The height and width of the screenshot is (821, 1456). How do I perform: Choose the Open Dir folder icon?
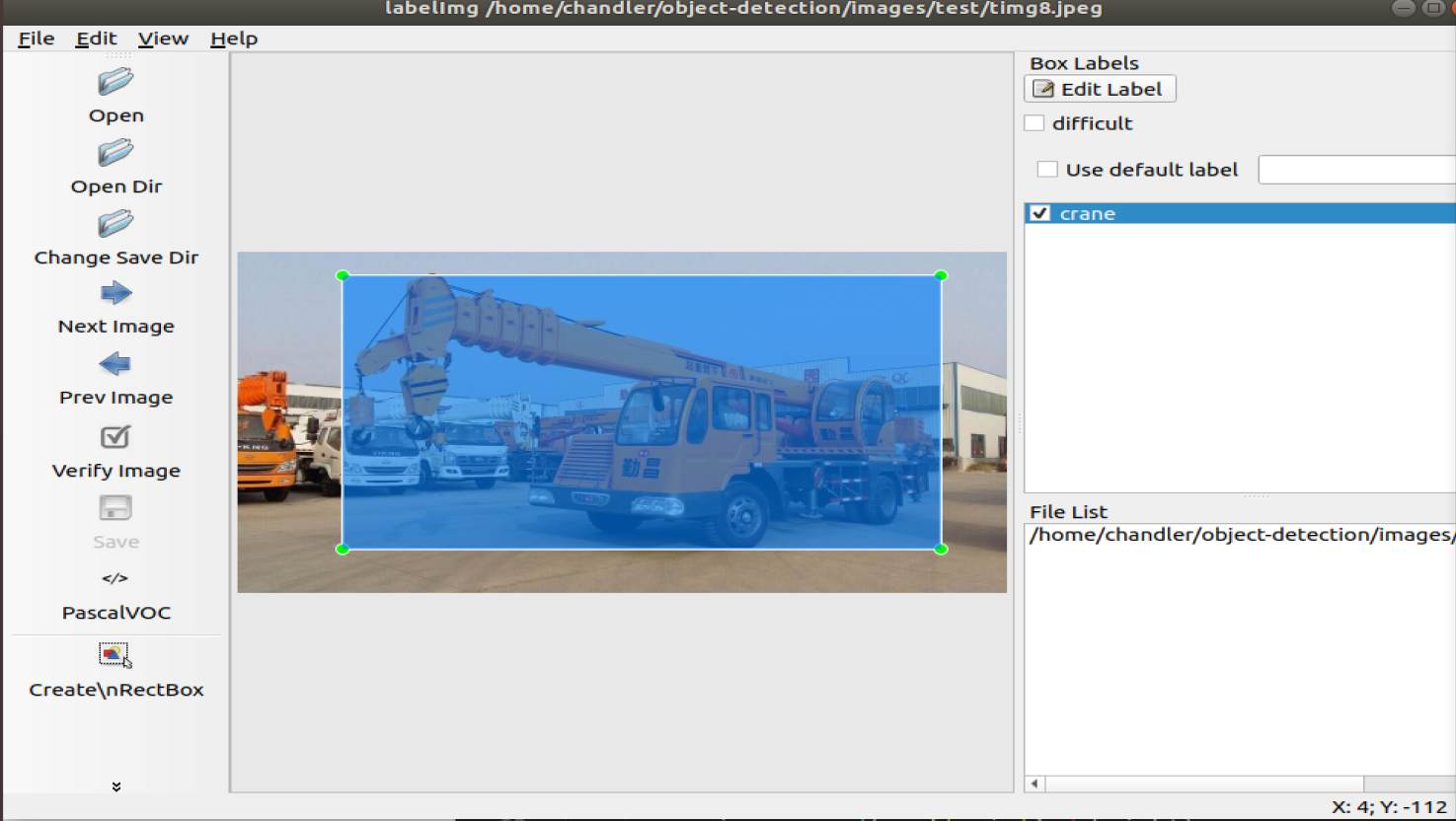(x=115, y=153)
